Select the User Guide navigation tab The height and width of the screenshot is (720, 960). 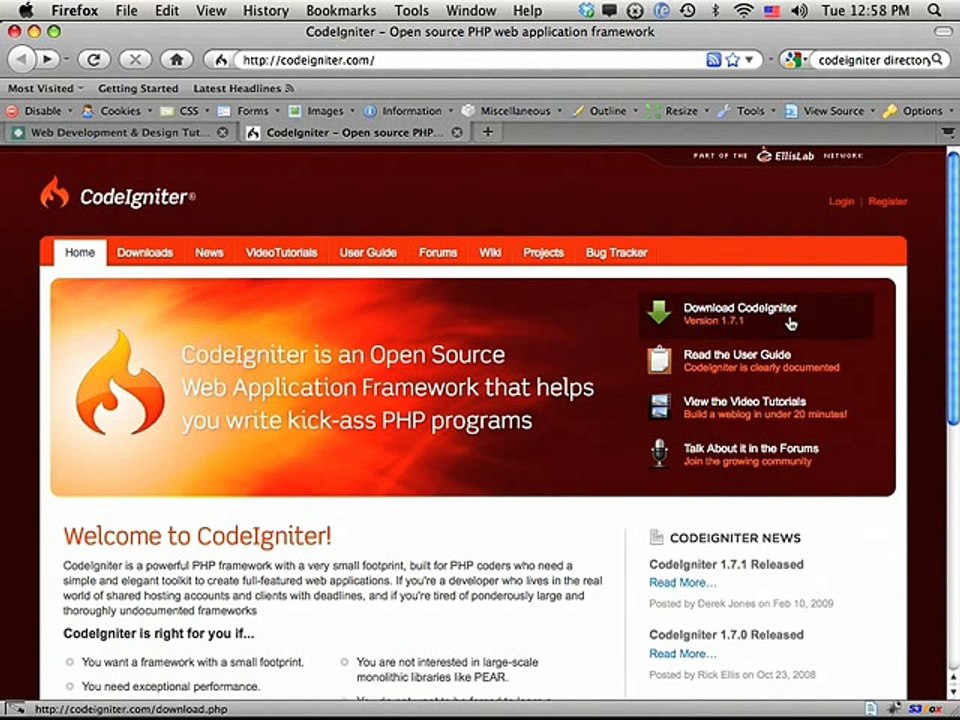(x=368, y=252)
